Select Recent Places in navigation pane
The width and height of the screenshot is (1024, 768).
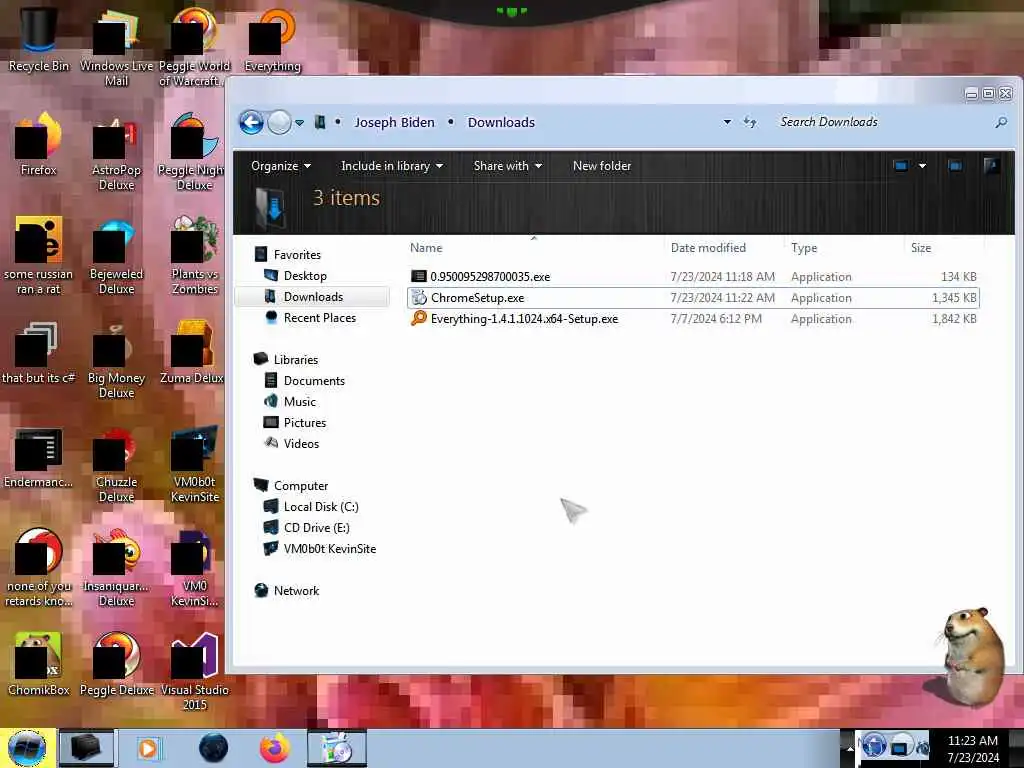(x=310, y=317)
